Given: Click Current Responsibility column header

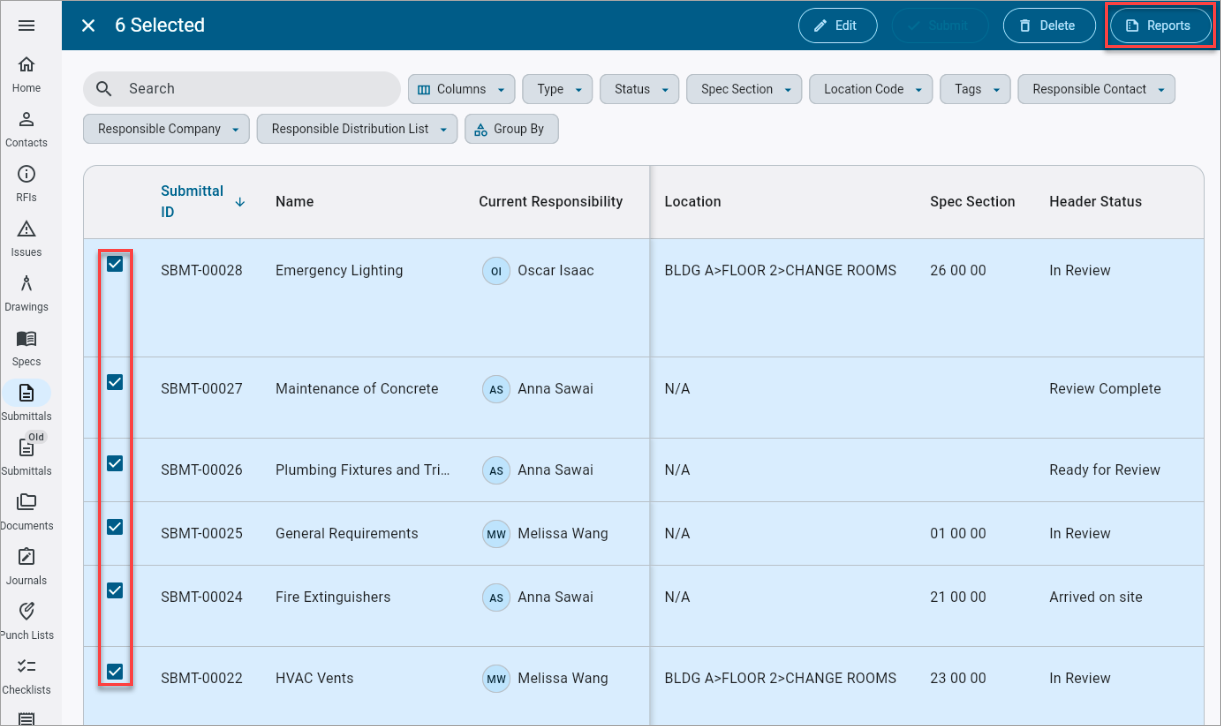Looking at the screenshot, I should coord(551,202).
